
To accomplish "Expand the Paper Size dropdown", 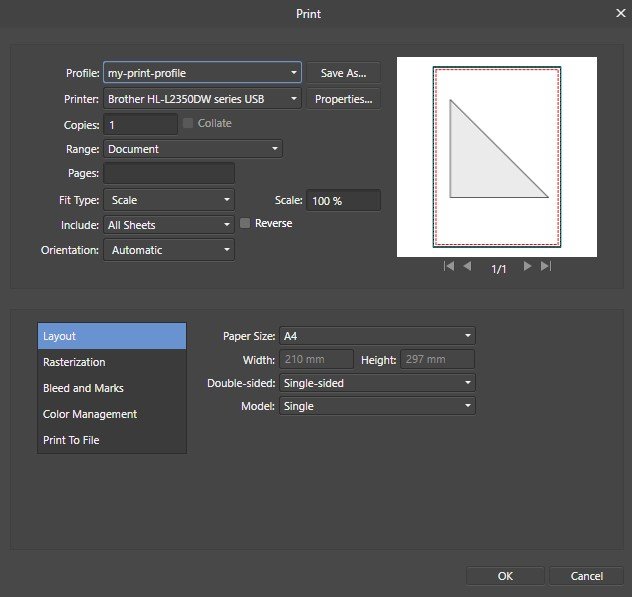I will point(377,336).
